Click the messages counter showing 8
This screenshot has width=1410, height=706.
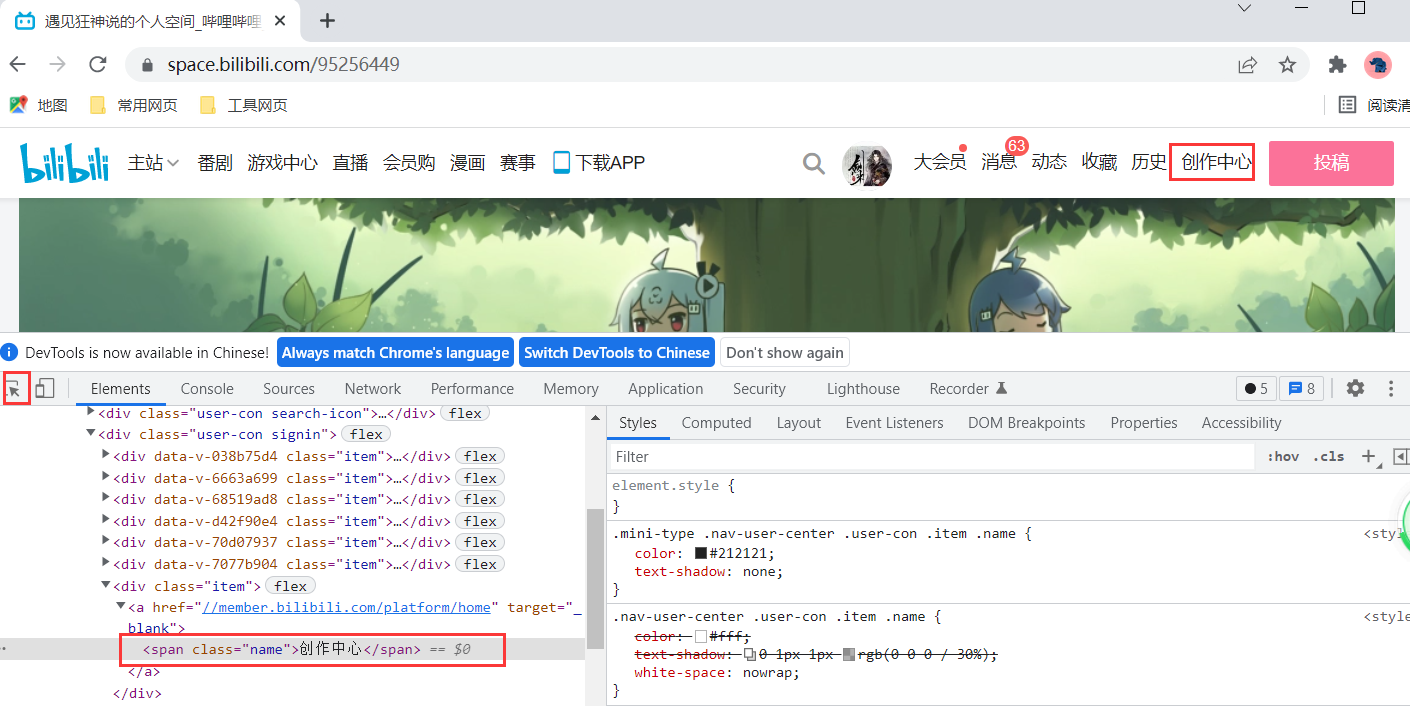(1301, 388)
